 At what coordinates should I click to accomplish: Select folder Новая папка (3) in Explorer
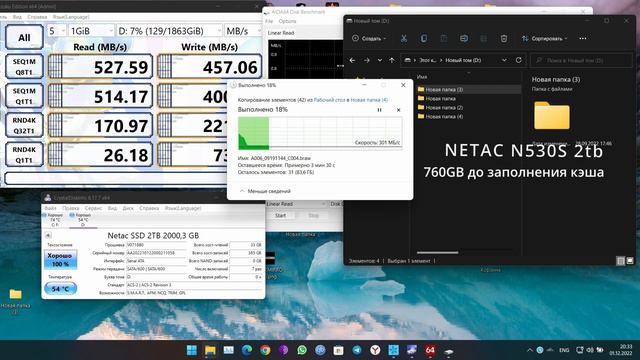pyautogui.click(x=469, y=89)
